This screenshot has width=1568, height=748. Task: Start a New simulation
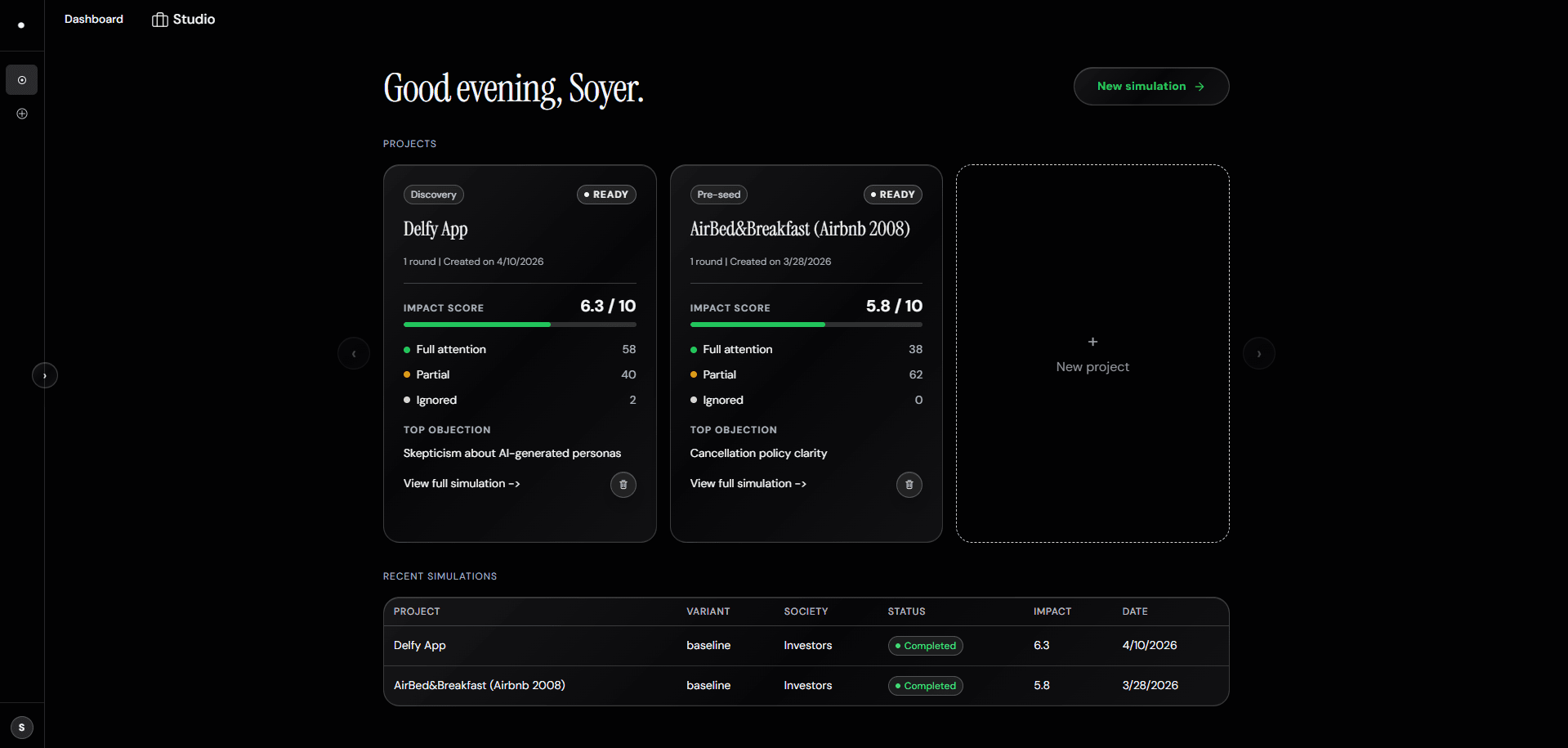click(x=1150, y=87)
